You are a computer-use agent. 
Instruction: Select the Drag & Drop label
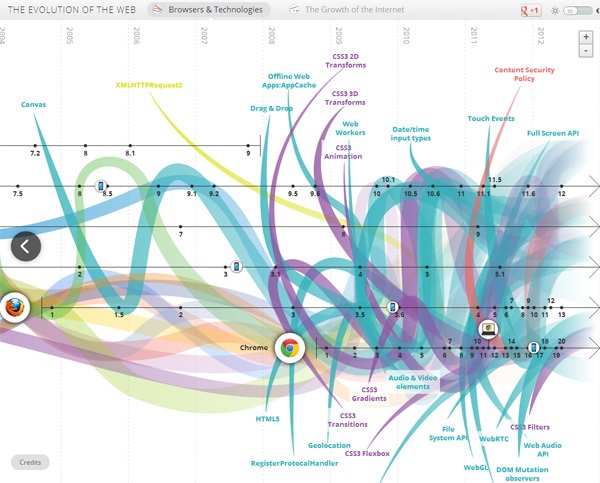(271, 108)
